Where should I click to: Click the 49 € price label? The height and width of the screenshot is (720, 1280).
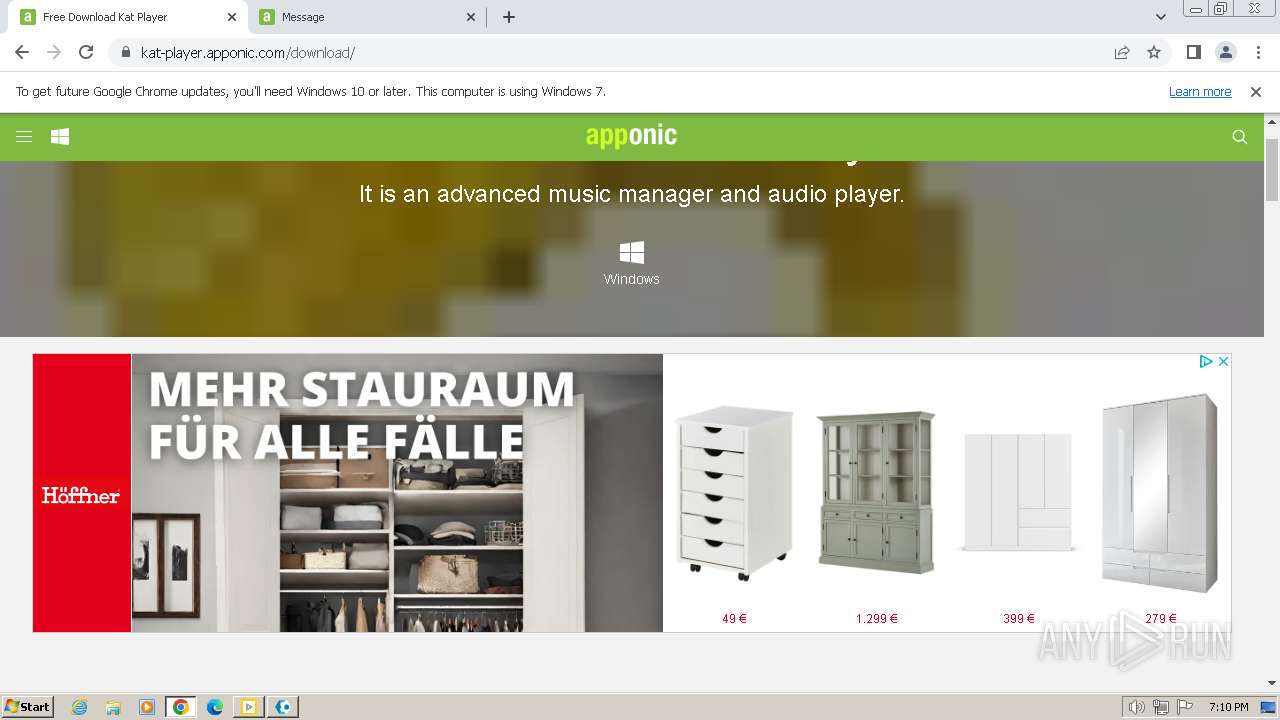tap(735, 619)
